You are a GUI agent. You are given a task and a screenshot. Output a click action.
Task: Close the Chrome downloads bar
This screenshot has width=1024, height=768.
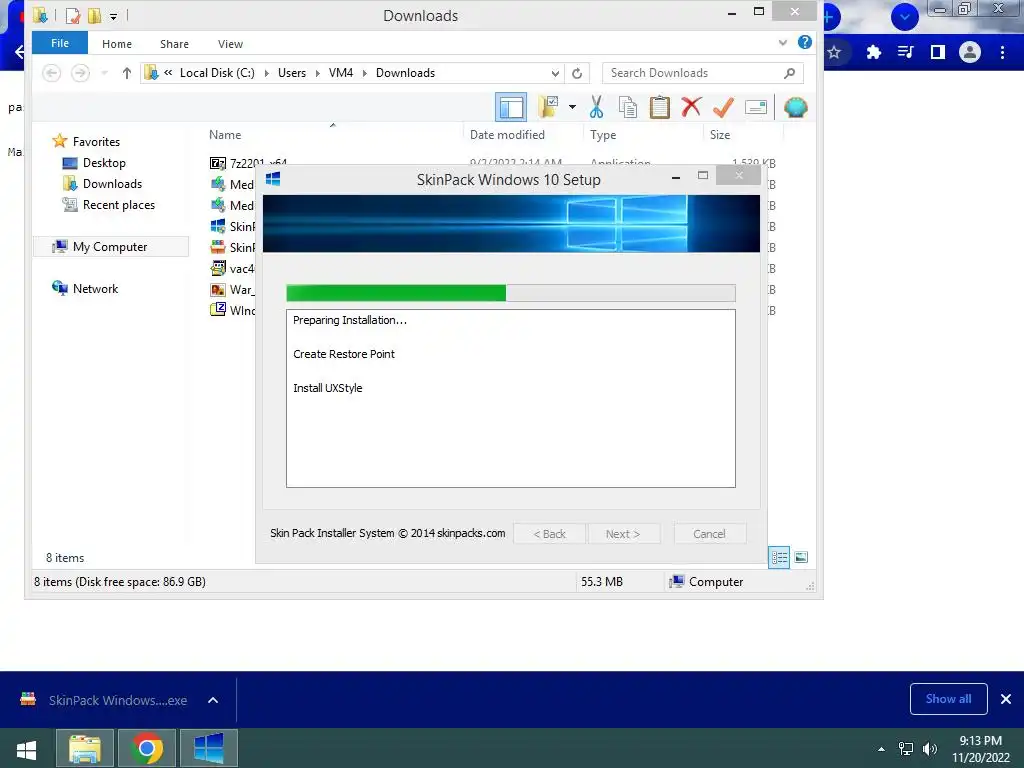pos(1006,699)
